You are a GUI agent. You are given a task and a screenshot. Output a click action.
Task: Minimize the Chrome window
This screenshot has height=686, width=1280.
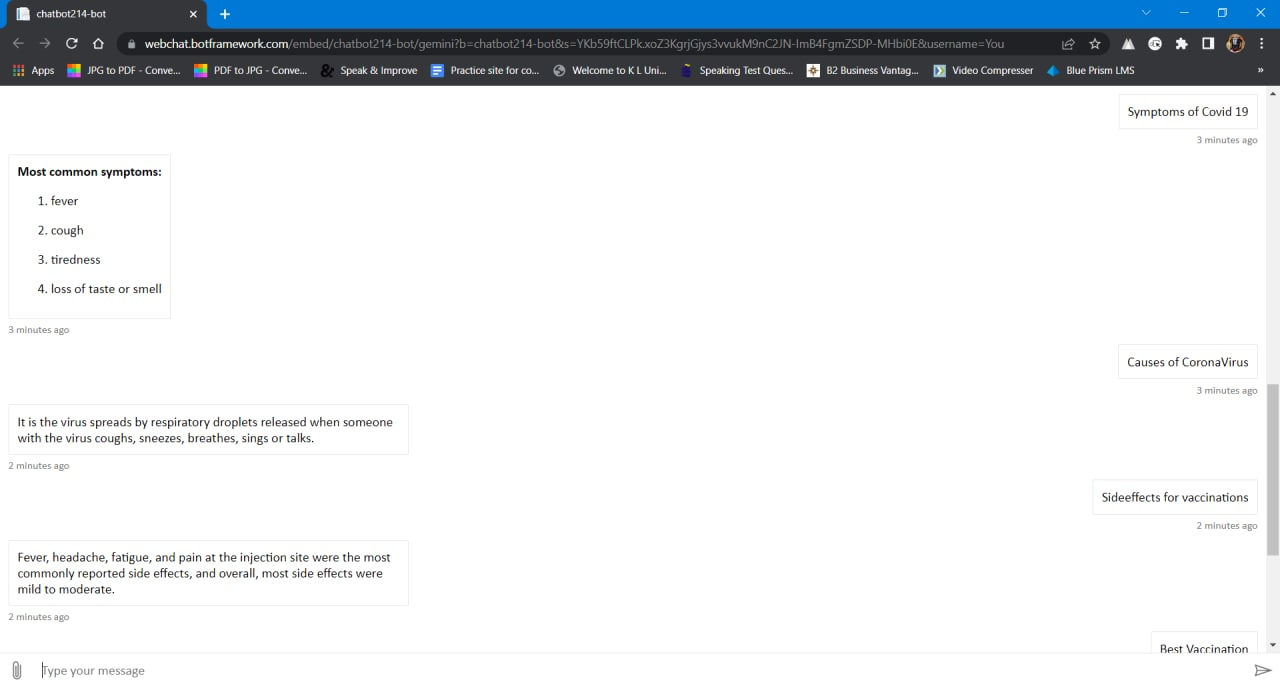1184,13
